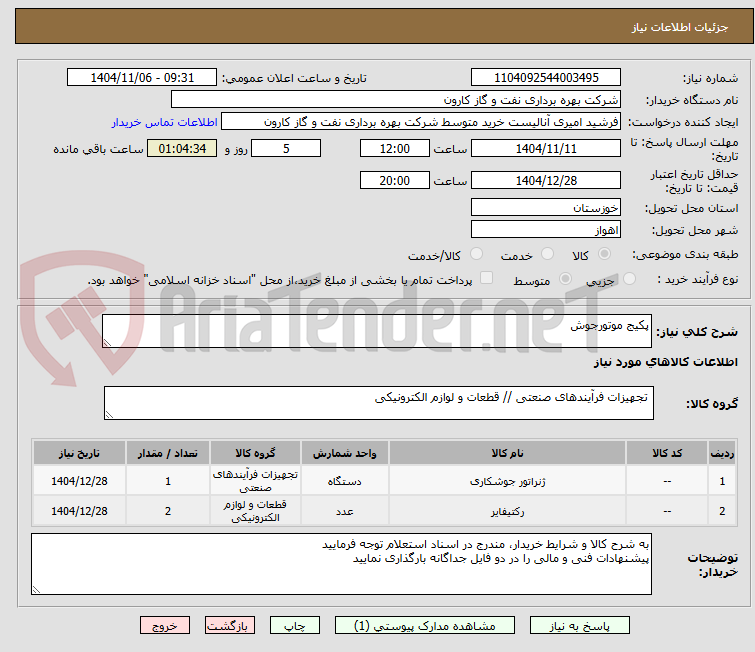Click the تاریخ نیاز column header
Screen dimensions: 755x652
[x=79, y=453]
